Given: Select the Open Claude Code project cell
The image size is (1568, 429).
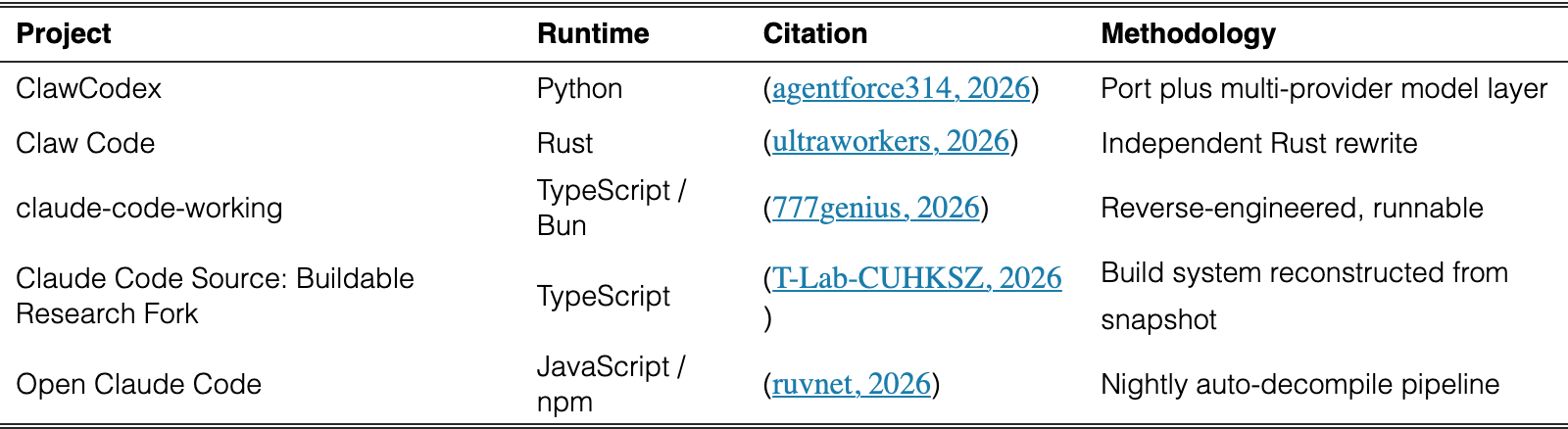Looking at the screenshot, I should [138, 384].
